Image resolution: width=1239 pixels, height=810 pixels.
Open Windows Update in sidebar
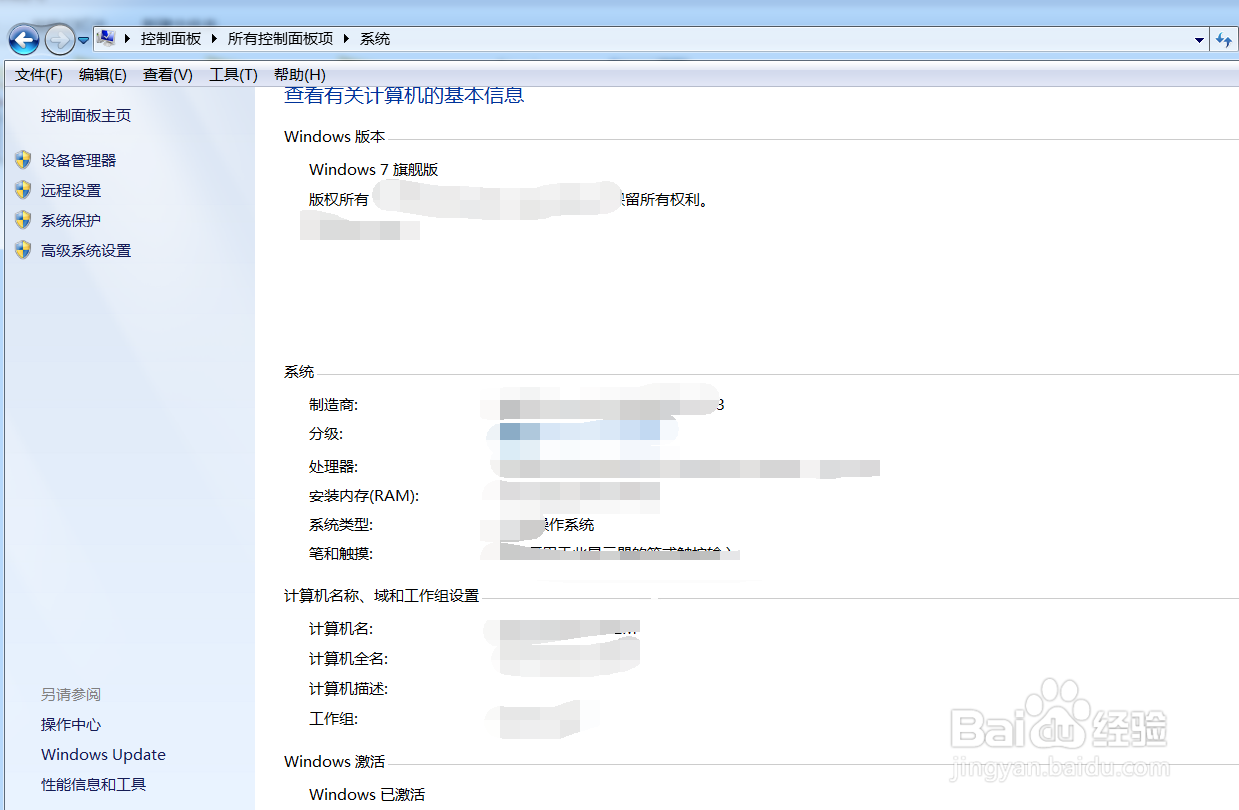(103, 755)
